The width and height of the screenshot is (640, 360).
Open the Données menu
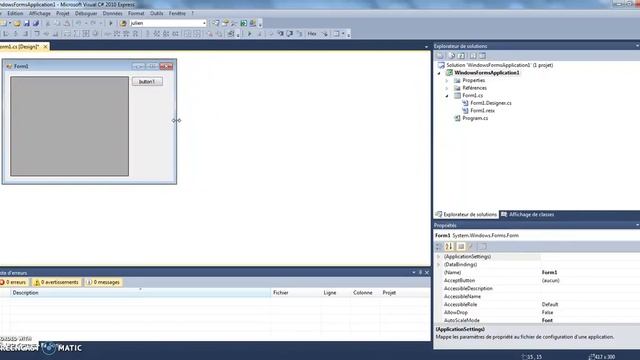[112, 13]
